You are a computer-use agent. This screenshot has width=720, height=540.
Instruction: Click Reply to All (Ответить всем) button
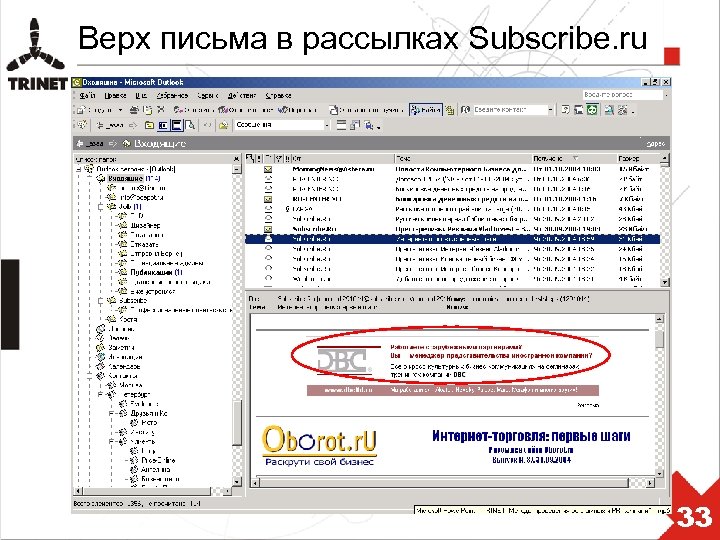point(246,110)
